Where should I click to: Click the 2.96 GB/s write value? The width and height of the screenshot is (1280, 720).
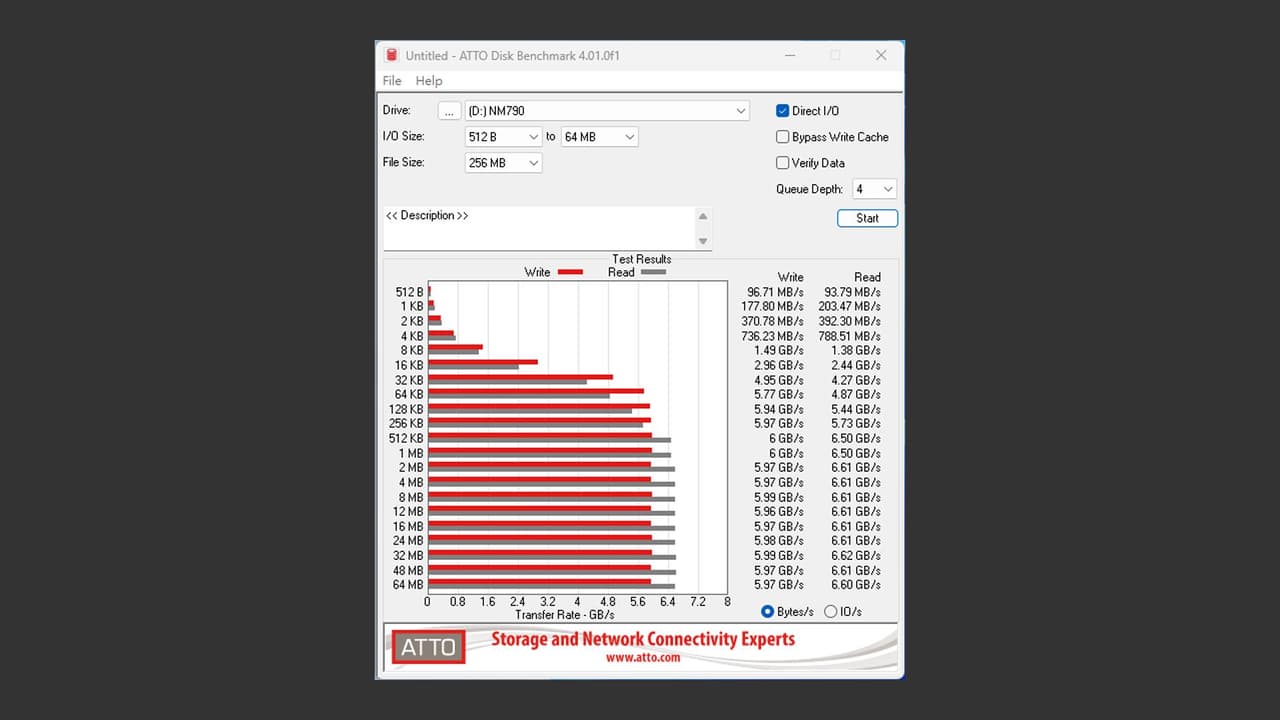tap(779, 366)
